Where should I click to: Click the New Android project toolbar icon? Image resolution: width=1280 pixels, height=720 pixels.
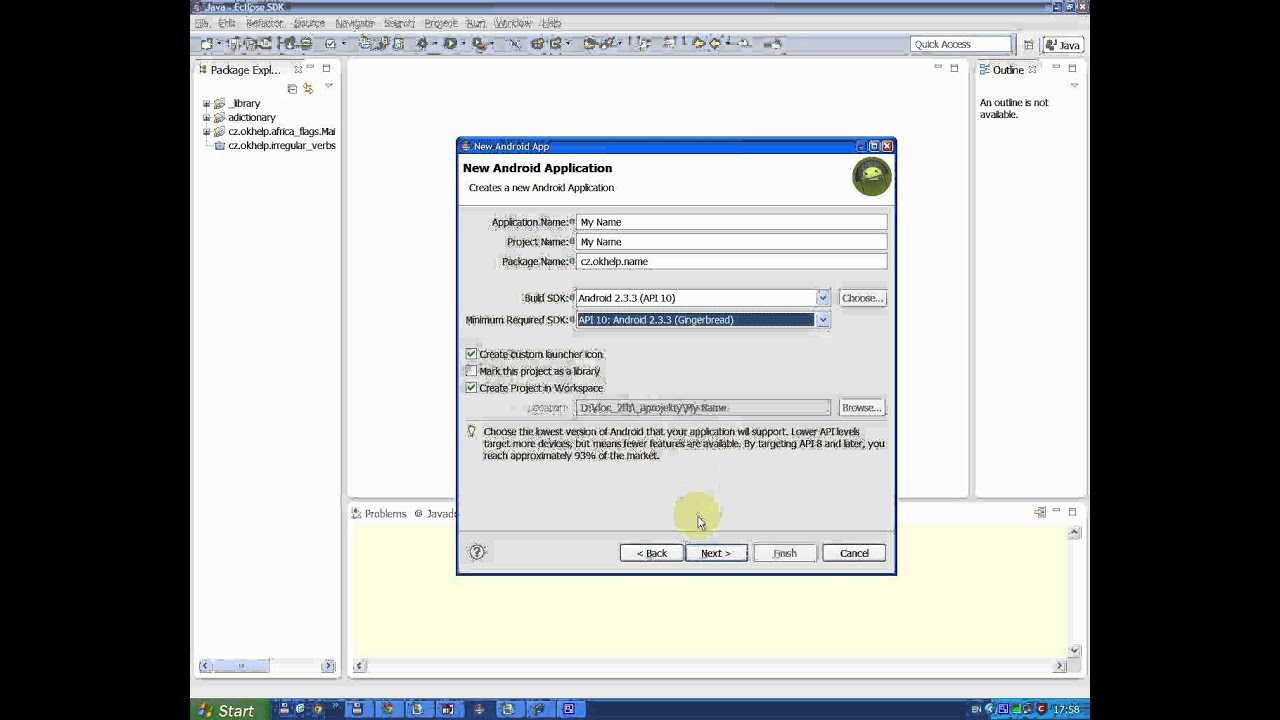(x=366, y=44)
